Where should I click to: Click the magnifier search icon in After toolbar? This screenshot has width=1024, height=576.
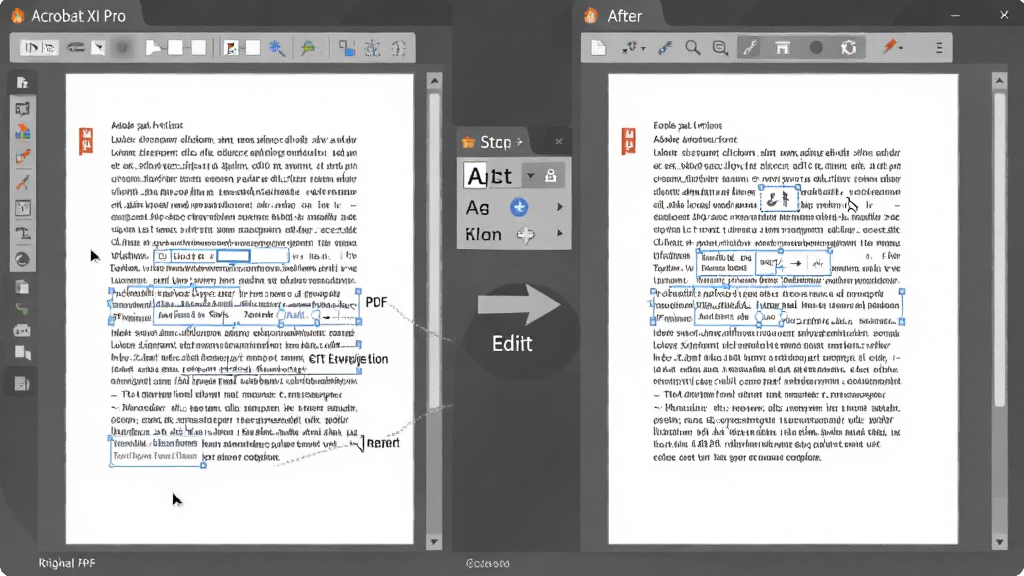(692, 48)
